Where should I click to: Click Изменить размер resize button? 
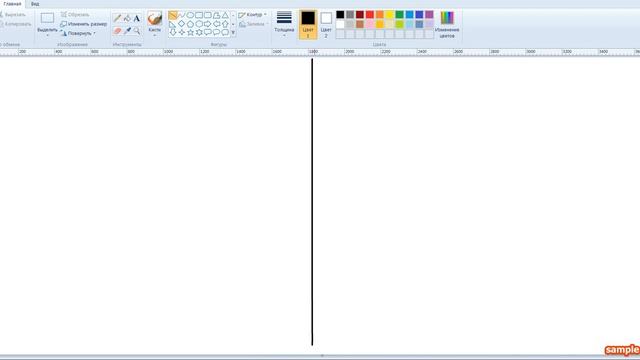[x=84, y=24]
